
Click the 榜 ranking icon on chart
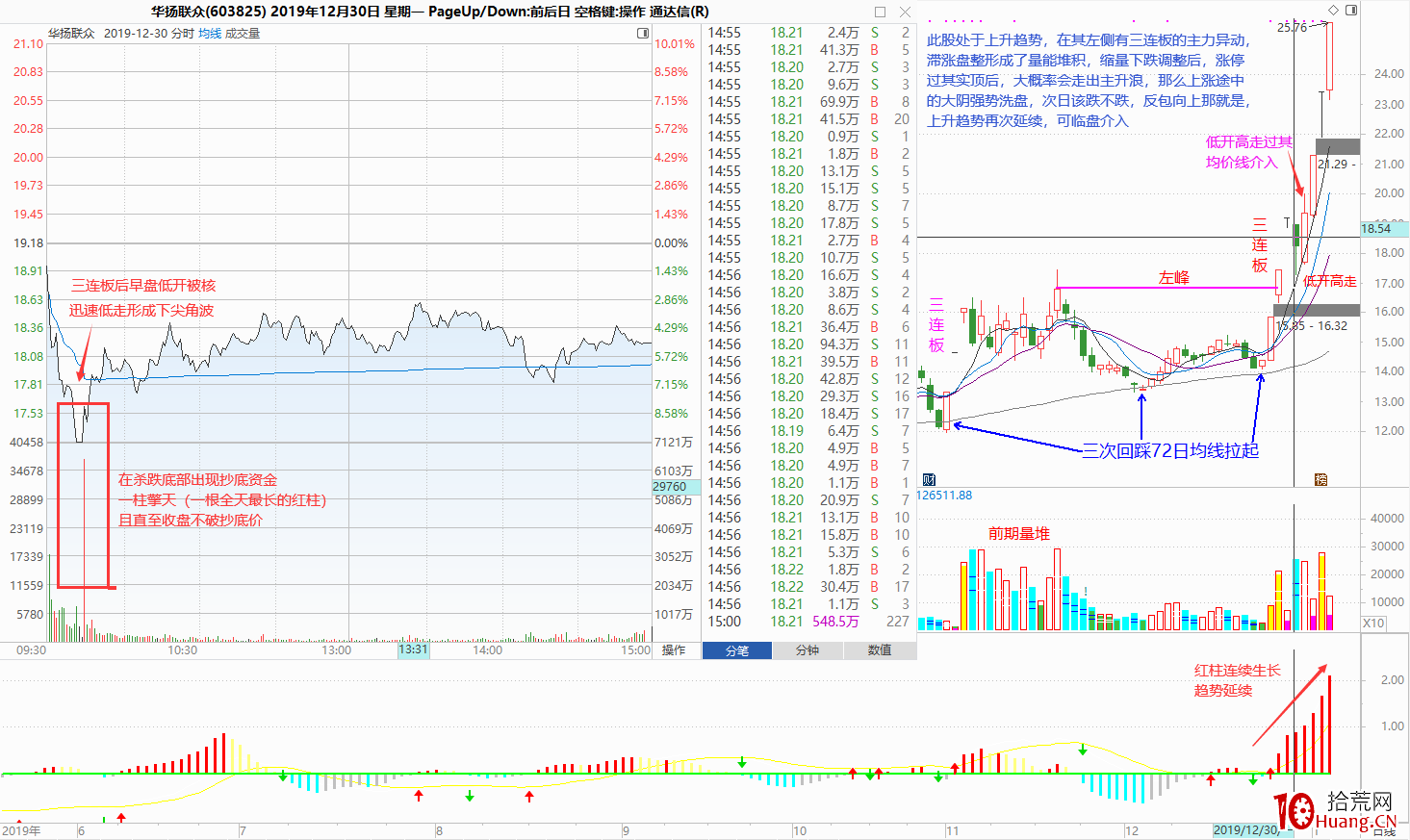point(1321,479)
